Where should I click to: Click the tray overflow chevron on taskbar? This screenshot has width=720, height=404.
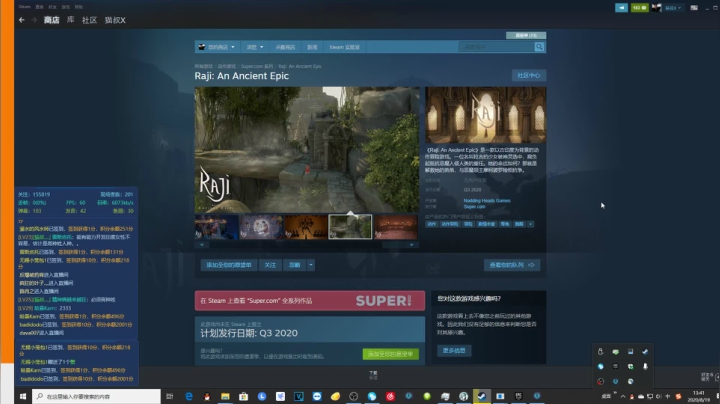coord(623,396)
